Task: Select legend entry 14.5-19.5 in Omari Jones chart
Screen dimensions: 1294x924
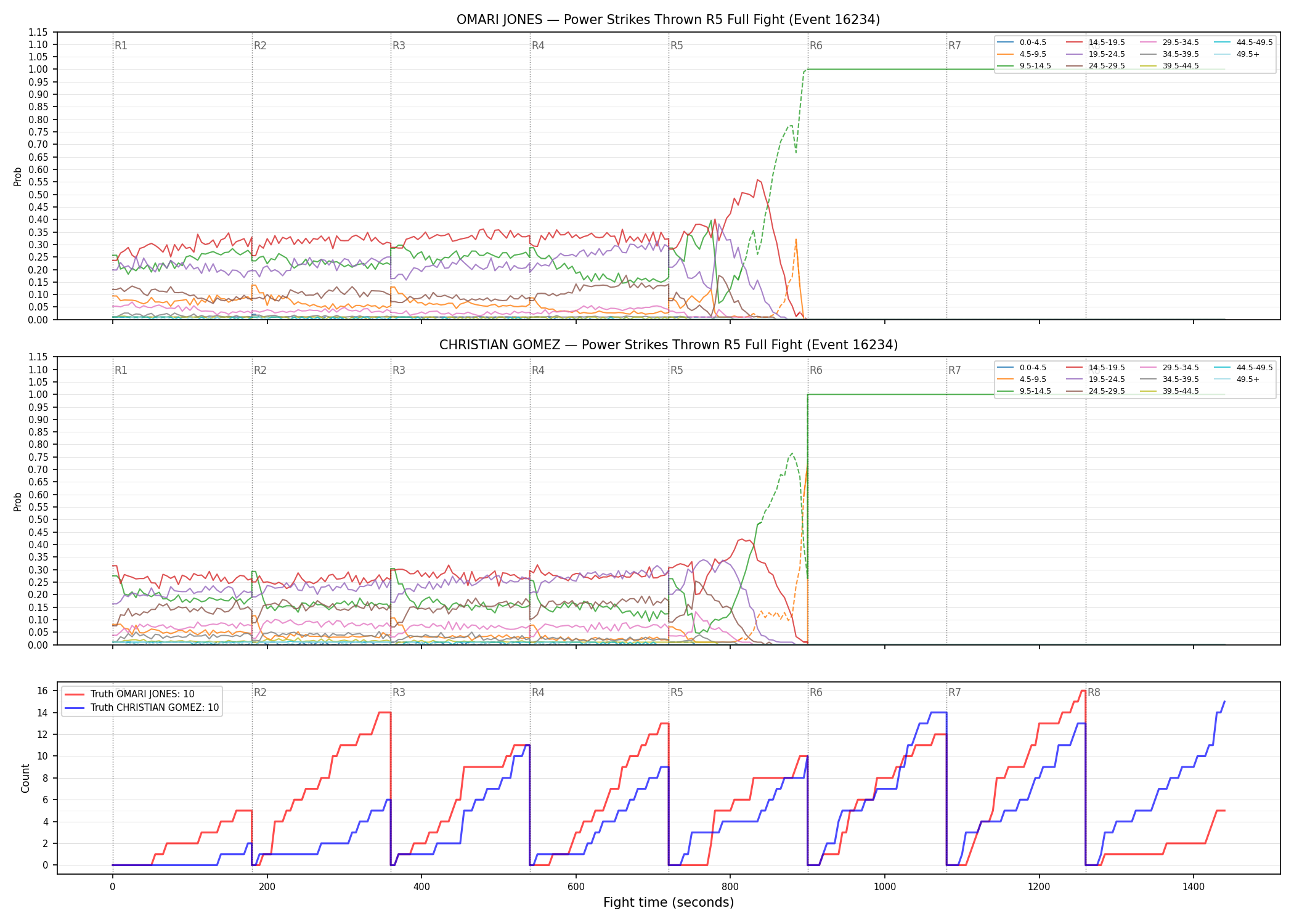Action: click(1096, 43)
